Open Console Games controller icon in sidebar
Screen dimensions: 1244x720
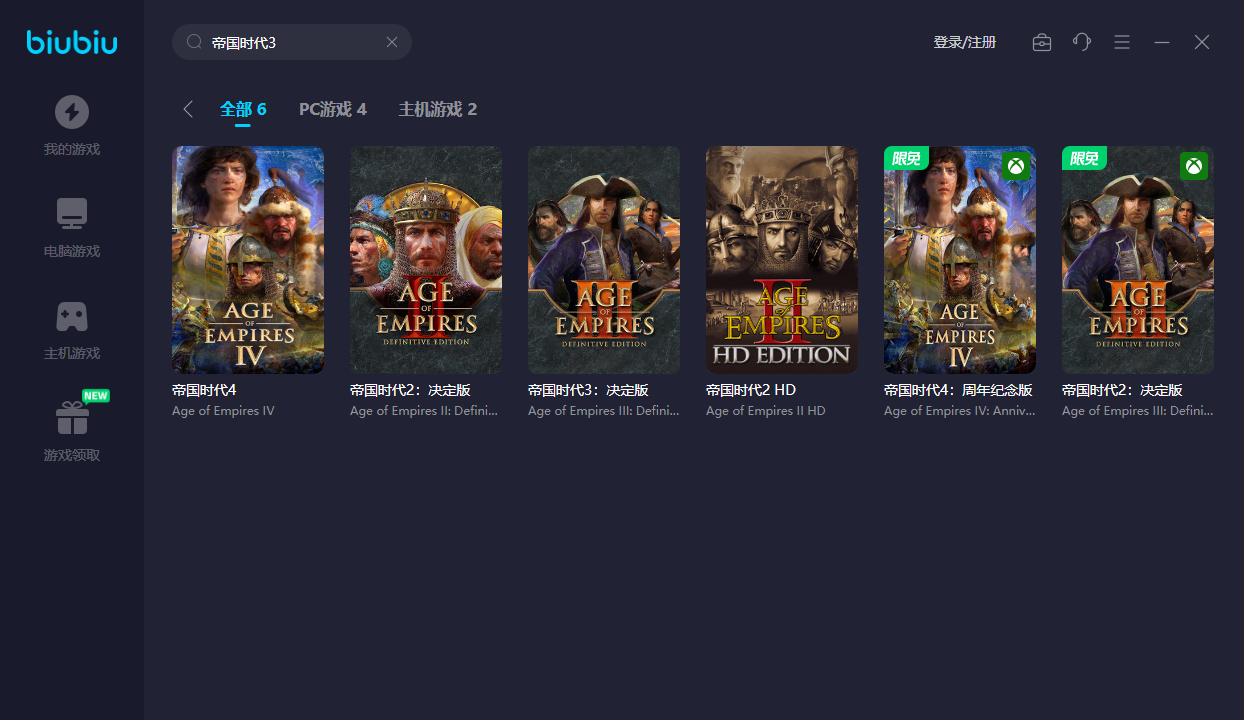pyautogui.click(x=72, y=316)
